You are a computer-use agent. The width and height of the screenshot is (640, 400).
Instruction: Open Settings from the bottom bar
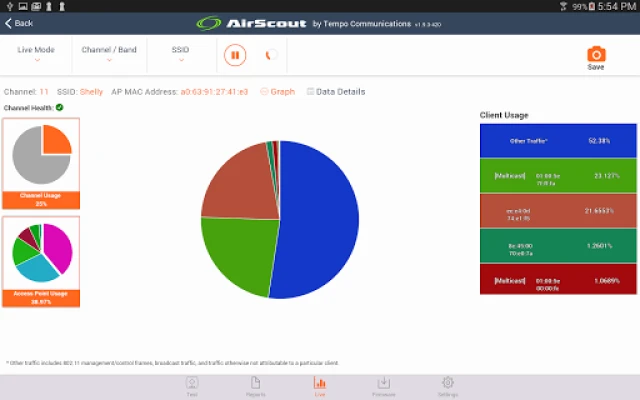pyautogui.click(x=448, y=385)
